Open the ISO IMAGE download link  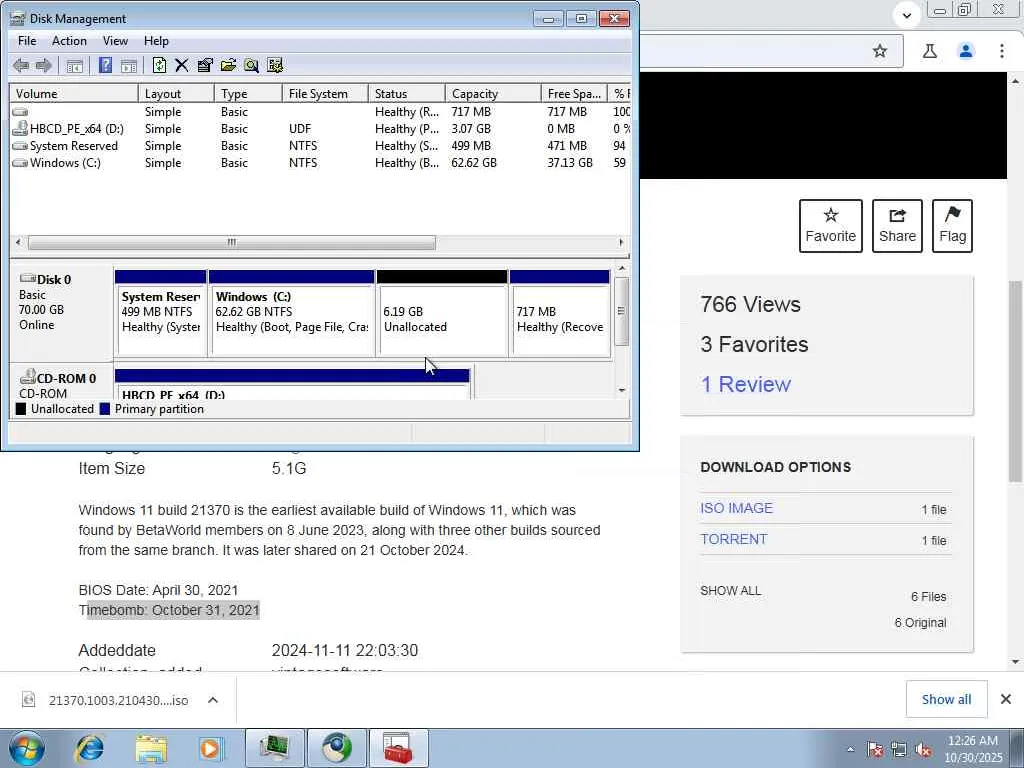[737, 508]
